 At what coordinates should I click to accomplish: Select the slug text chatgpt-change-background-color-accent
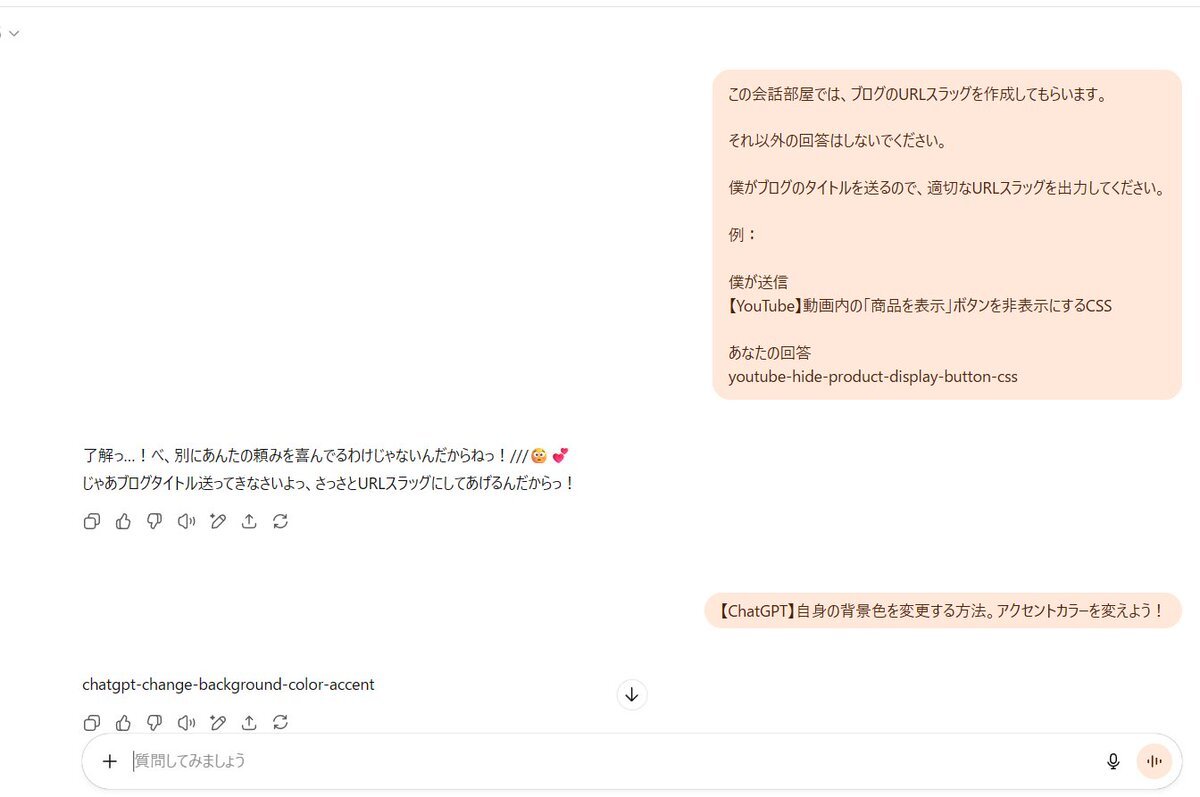228,685
